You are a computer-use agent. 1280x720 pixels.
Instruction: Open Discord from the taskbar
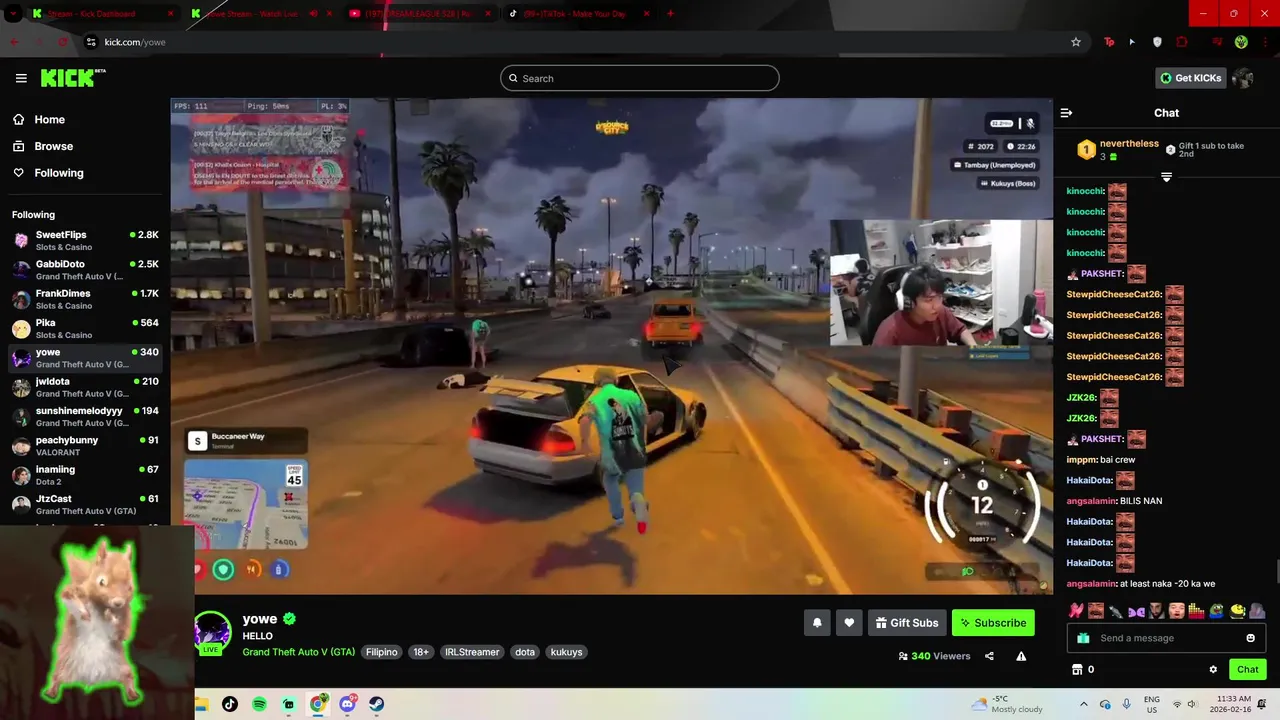pos(347,704)
